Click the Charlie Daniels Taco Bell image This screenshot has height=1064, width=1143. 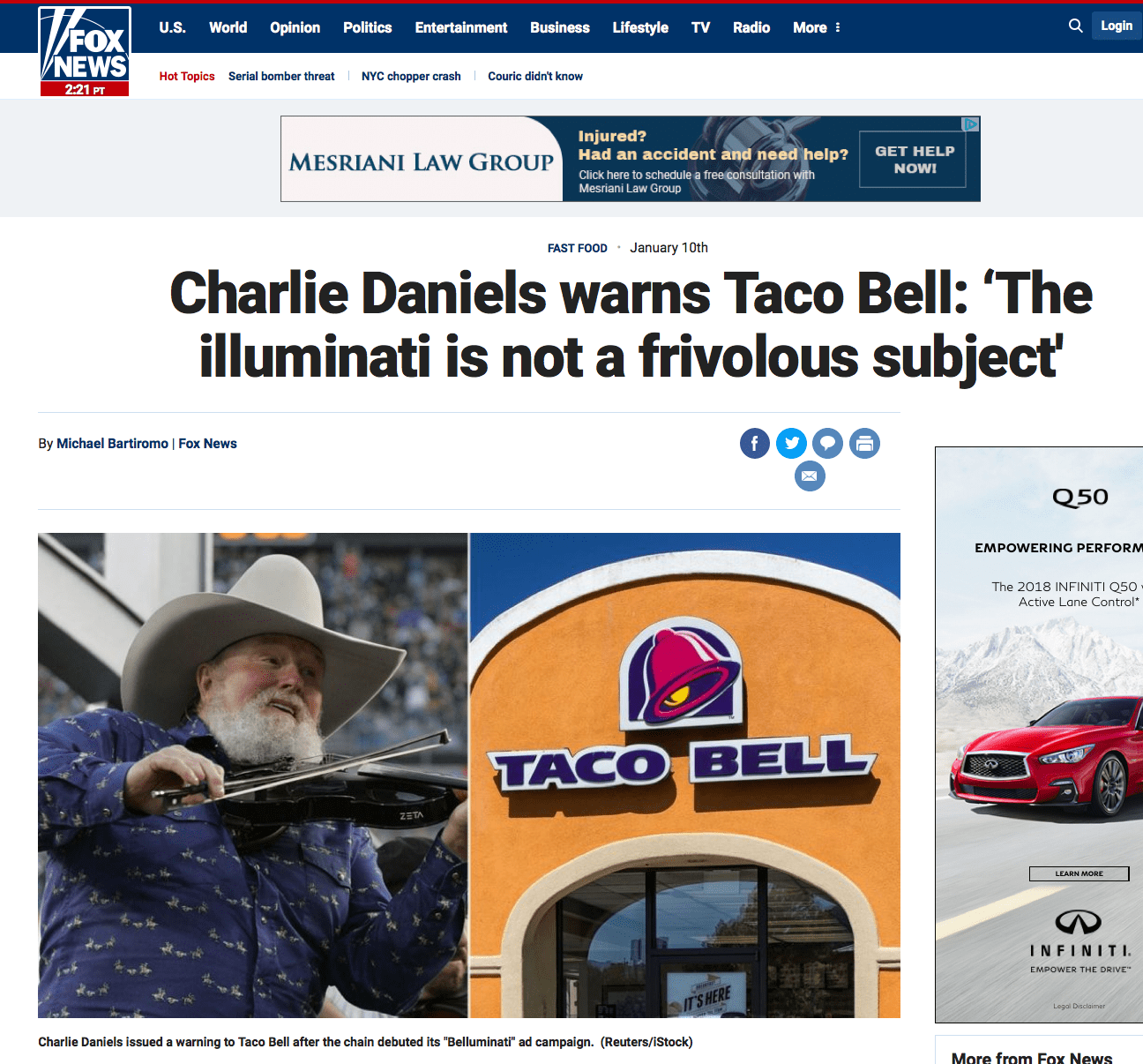pos(469,776)
